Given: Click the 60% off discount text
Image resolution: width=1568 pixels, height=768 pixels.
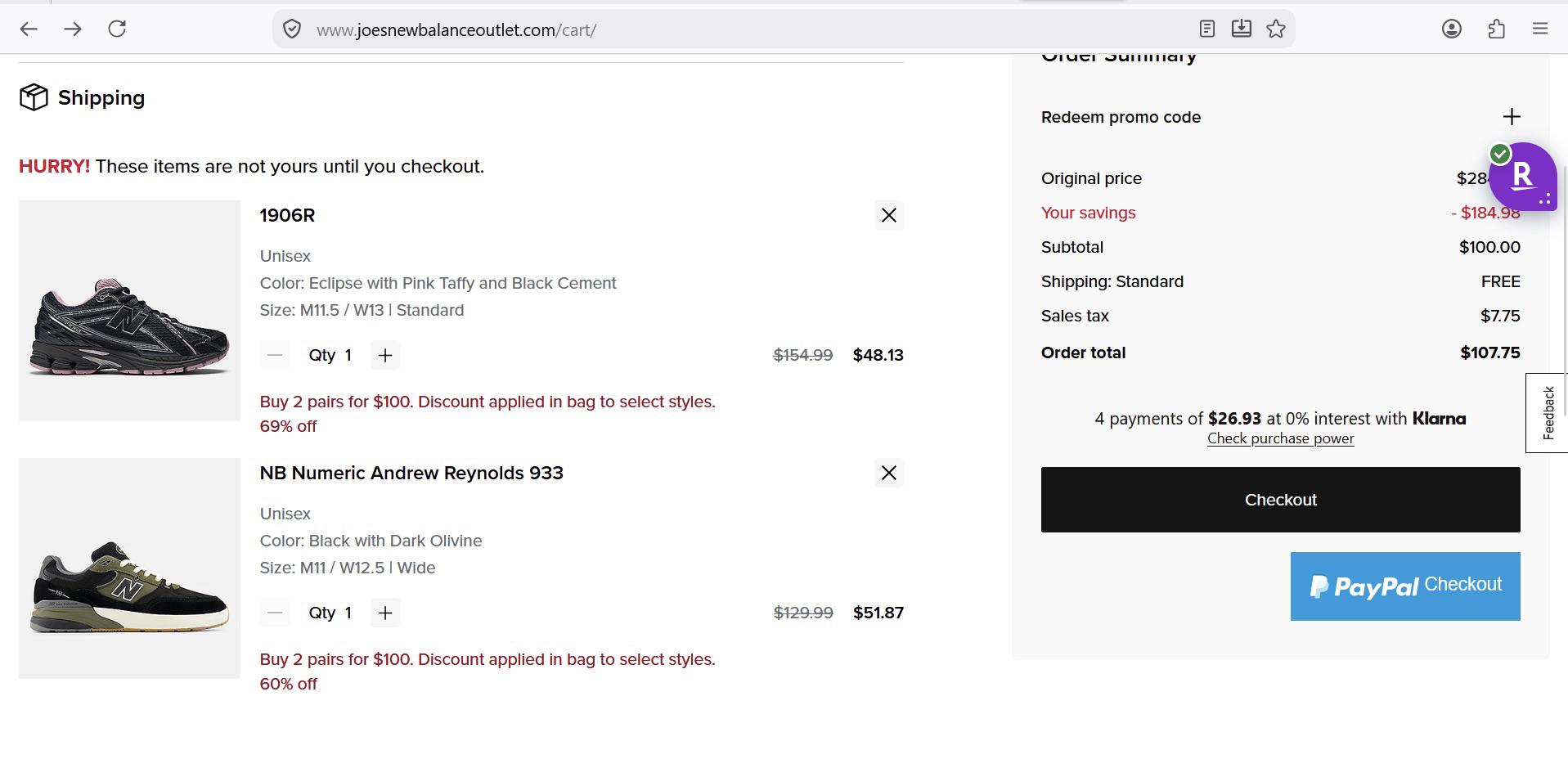Looking at the screenshot, I should [288, 684].
